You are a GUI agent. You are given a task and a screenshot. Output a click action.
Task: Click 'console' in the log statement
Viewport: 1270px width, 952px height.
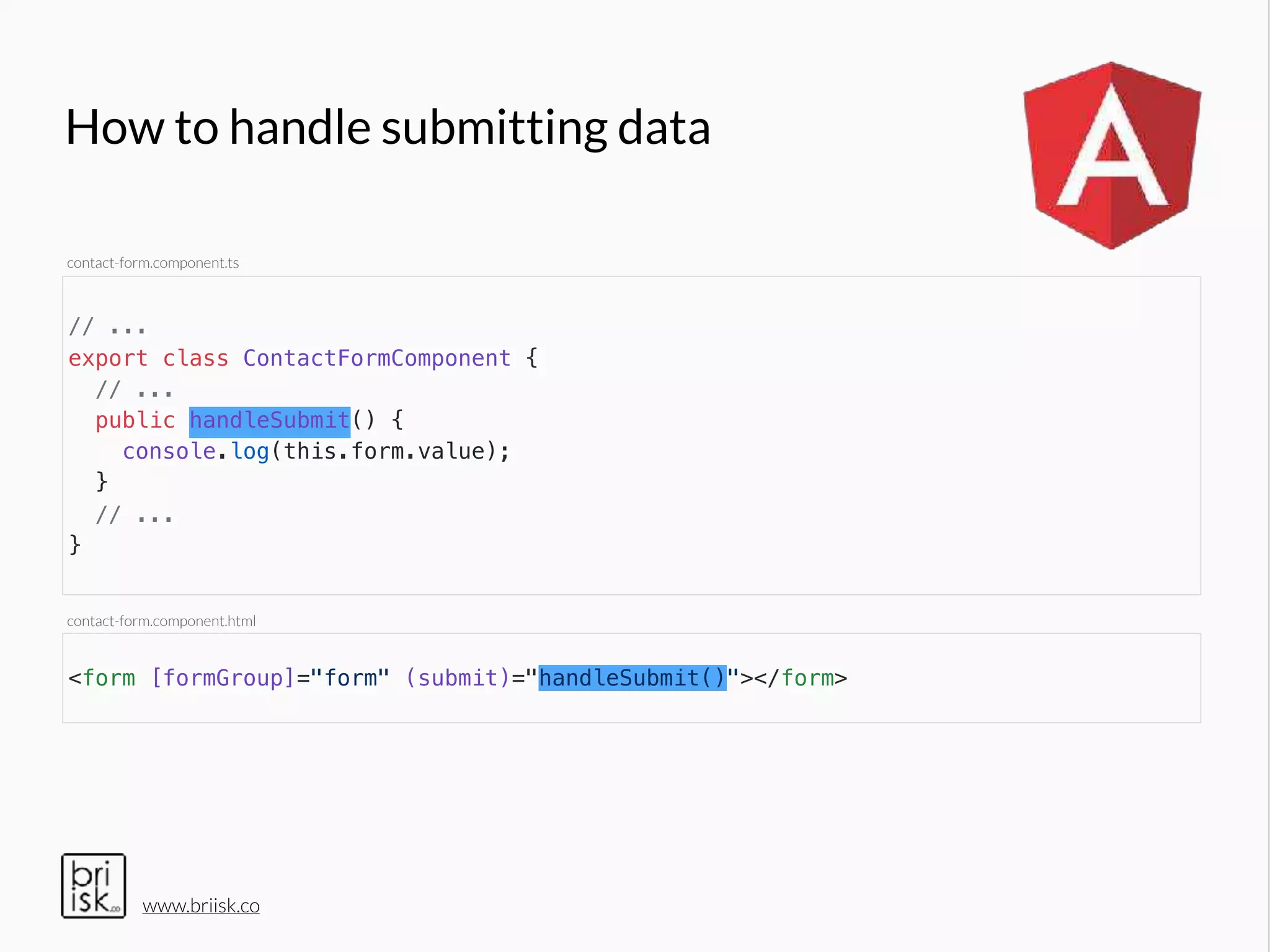tap(169, 451)
